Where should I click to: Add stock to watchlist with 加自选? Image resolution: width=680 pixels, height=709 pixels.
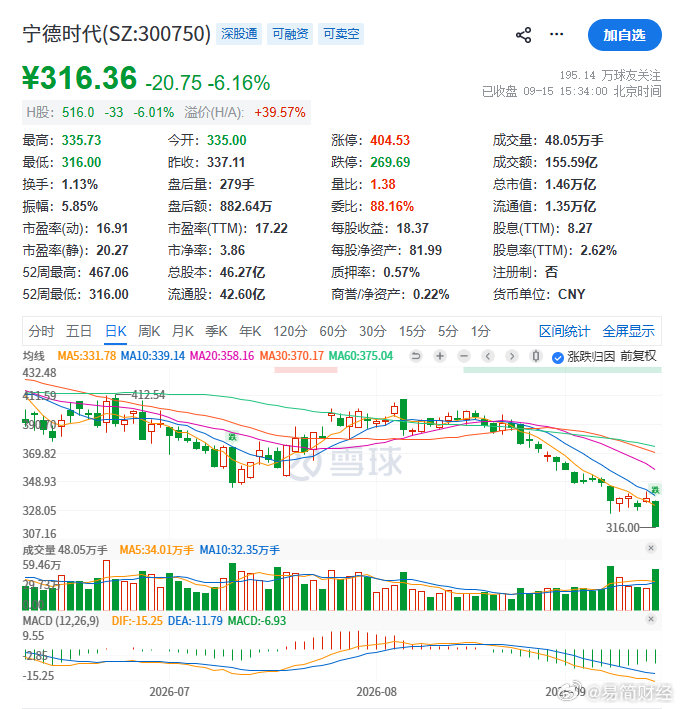(x=624, y=35)
